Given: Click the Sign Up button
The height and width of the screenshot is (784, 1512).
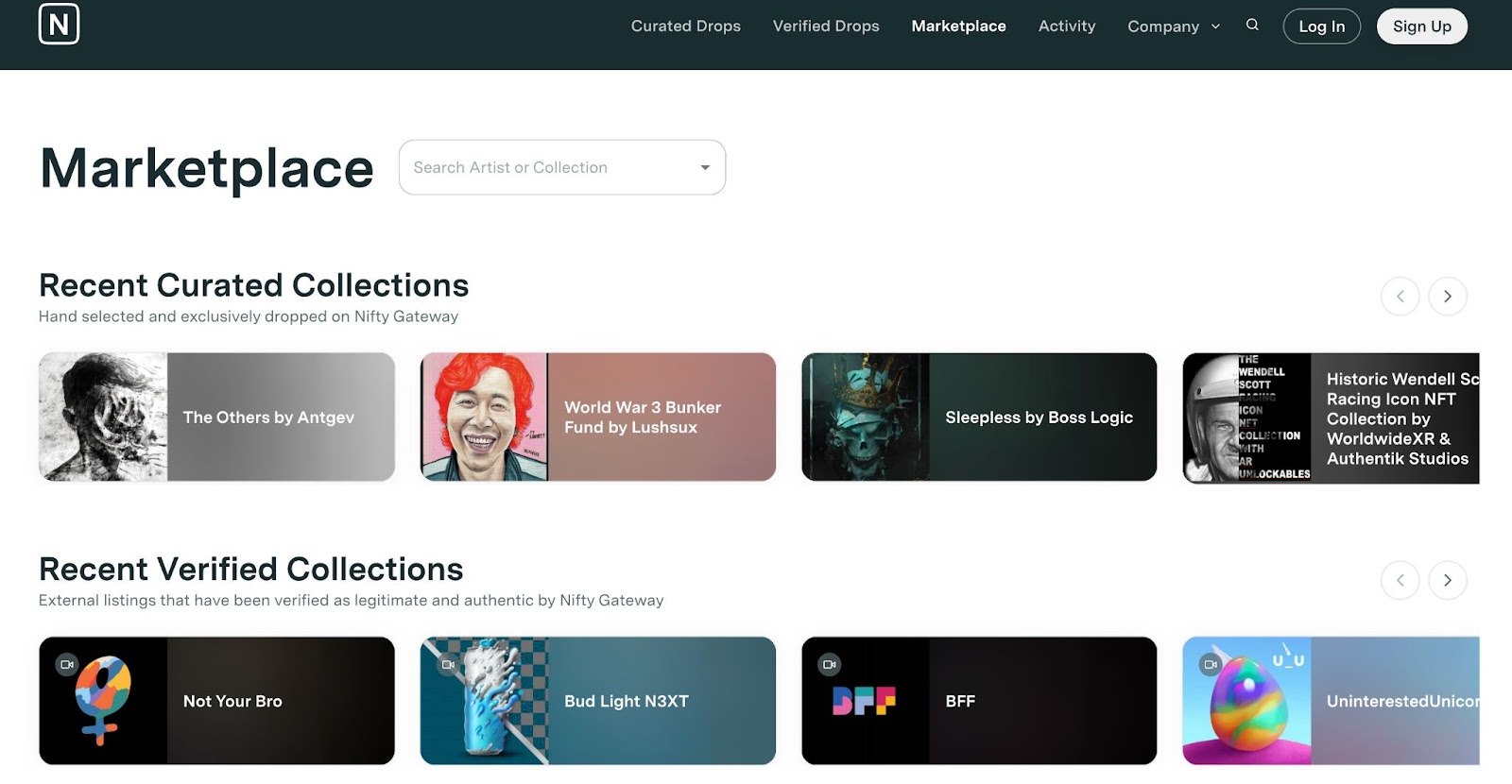Looking at the screenshot, I should coord(1422,26).
